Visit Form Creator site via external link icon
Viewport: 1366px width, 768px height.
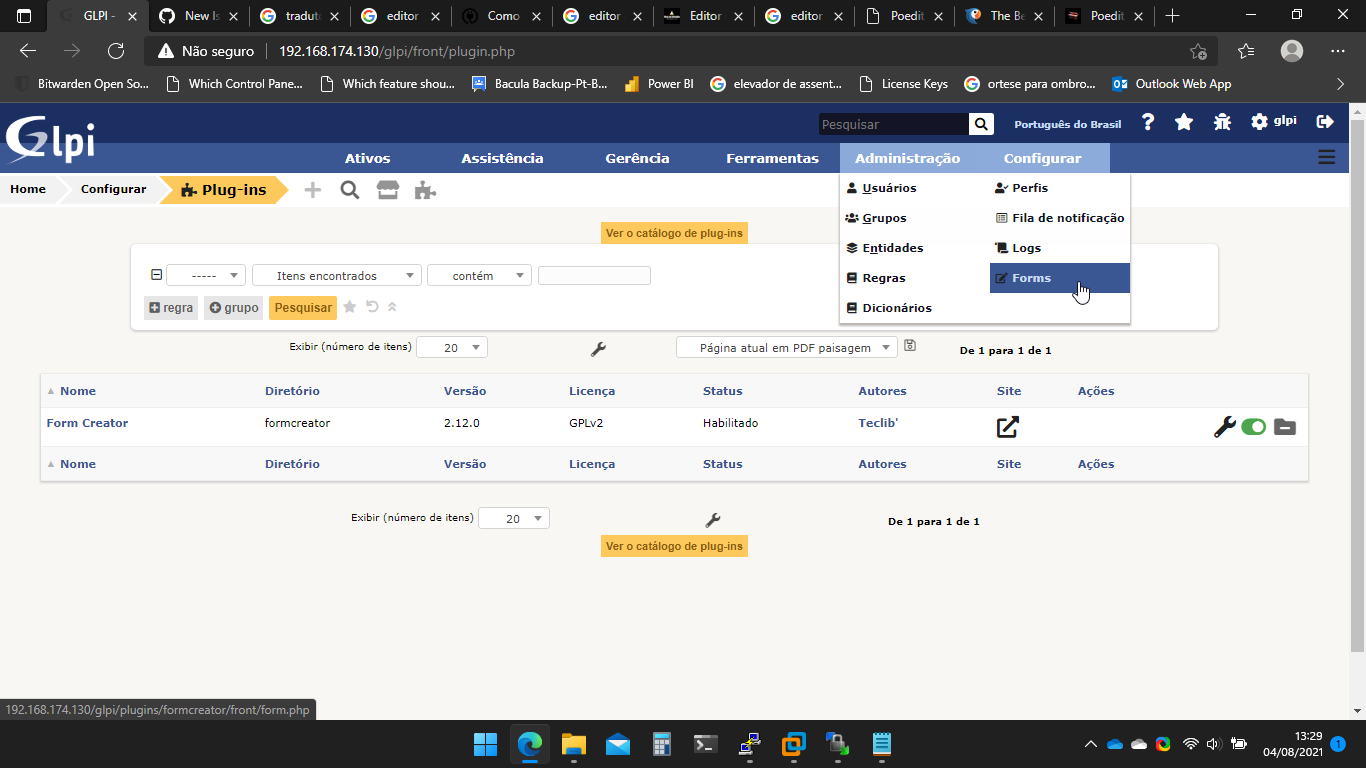[1007, 426]
